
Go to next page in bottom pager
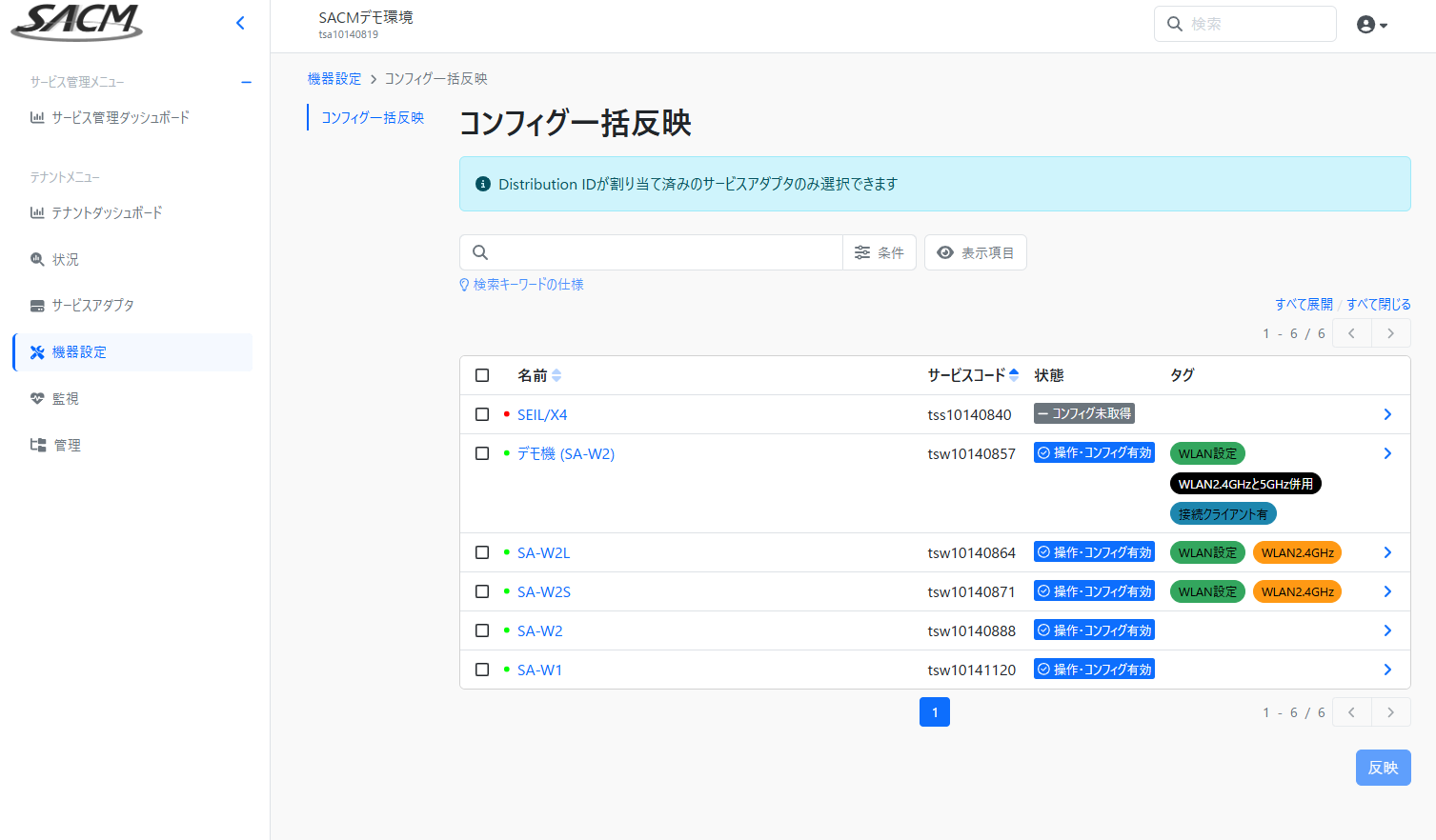pyautogui.click(x=1391, y=712)
